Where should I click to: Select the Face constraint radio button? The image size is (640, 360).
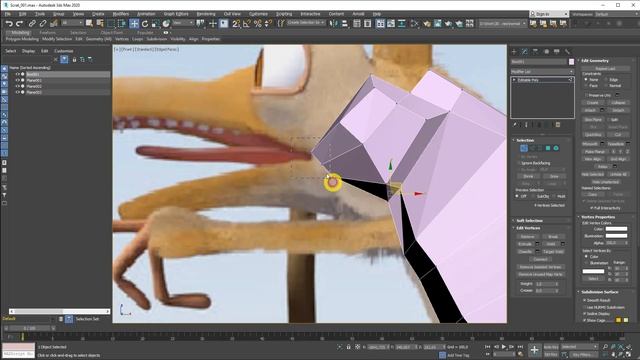586,86
